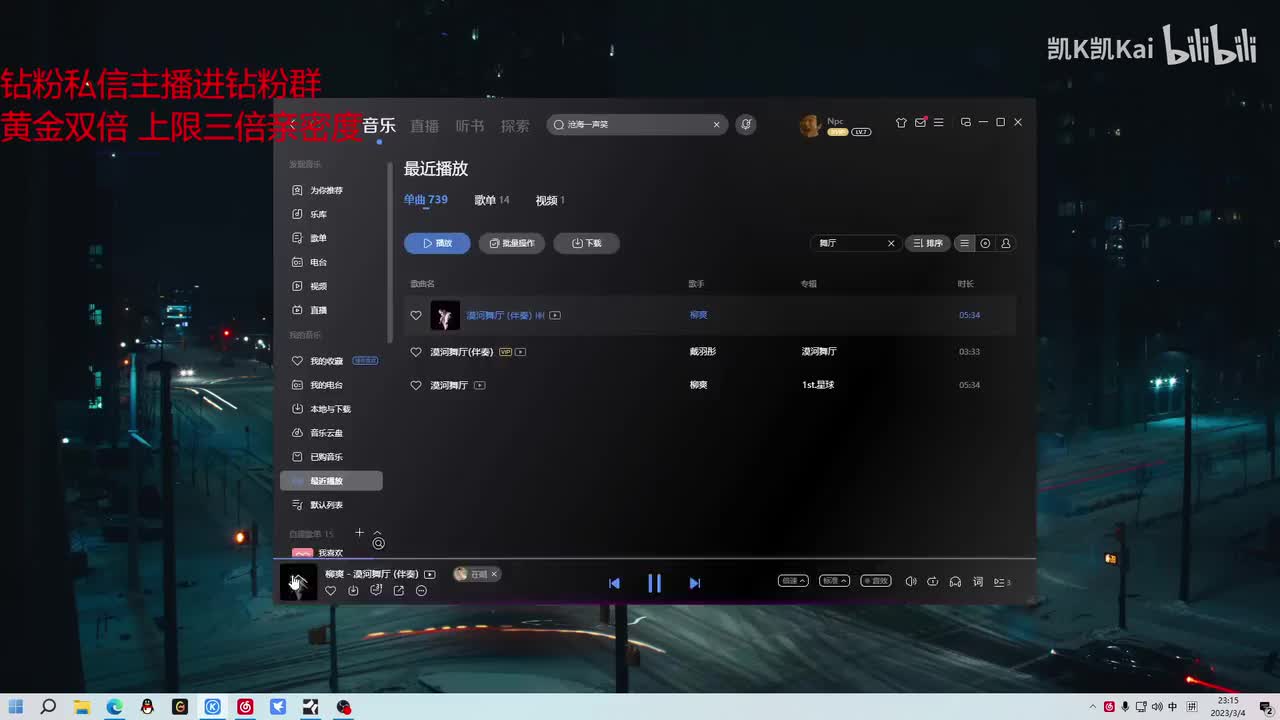Image resolution: width=1280 pixels, height=720 pixels.
Task: Select the 视频 1 tab
Action: (x=550, y=200)
